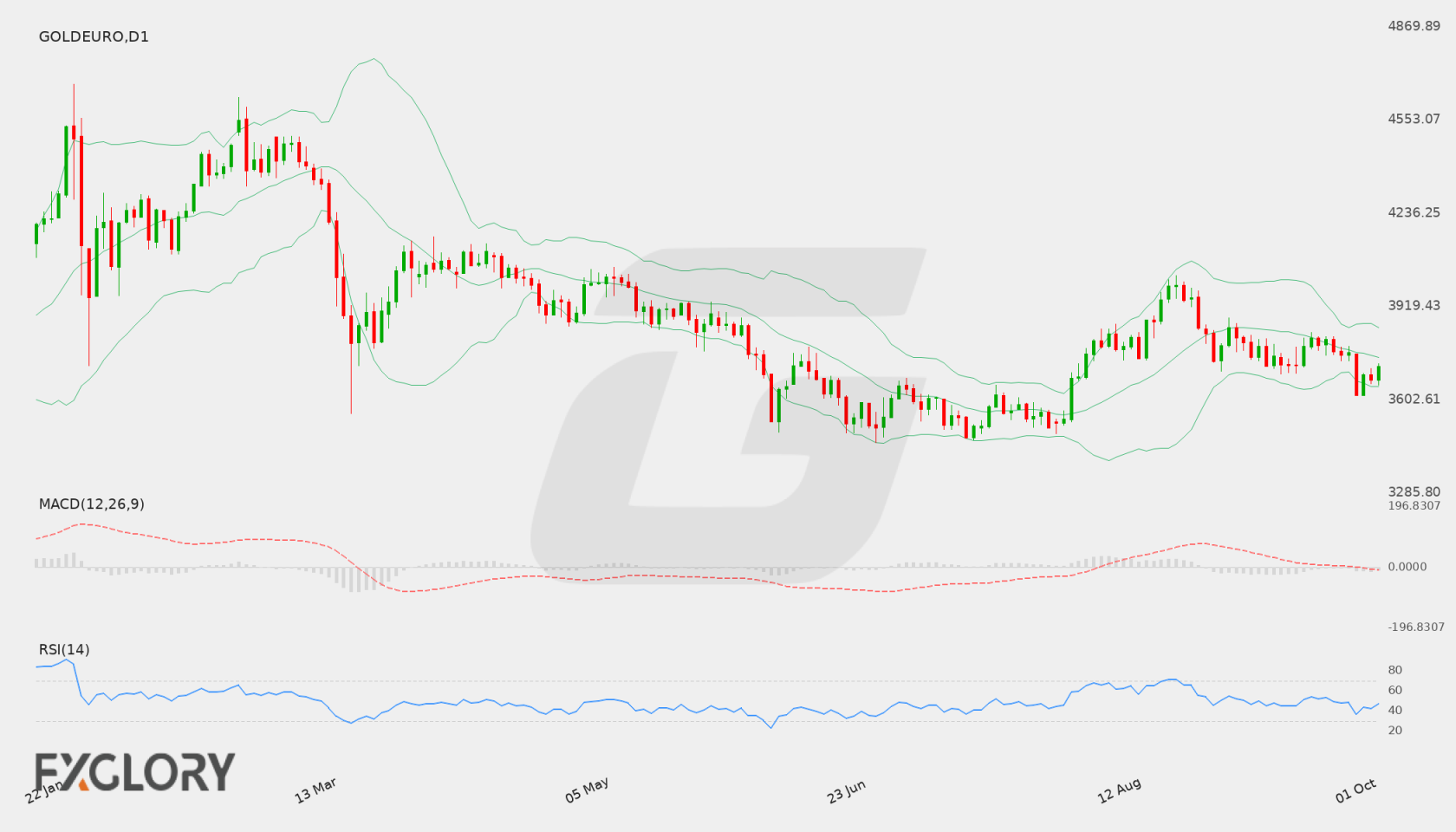Click the 23 Jun date label

point(847,790)
